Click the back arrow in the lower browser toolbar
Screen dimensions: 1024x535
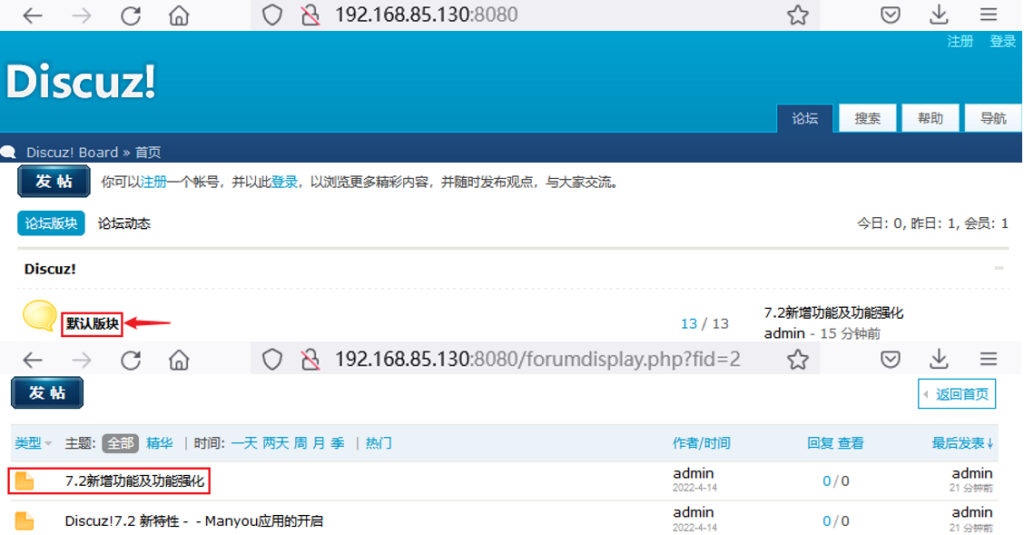coord(32,360)
